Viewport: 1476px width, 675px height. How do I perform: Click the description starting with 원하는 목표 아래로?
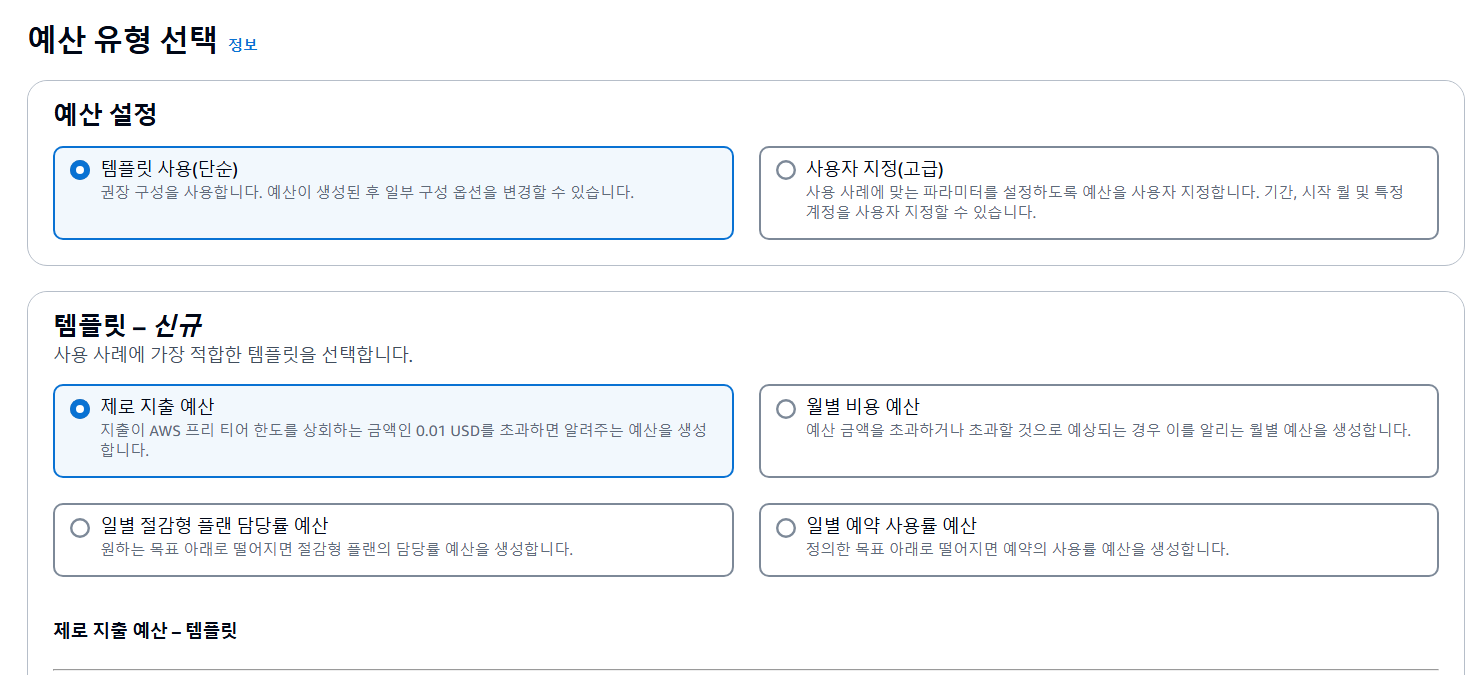[x=337, y=549]
